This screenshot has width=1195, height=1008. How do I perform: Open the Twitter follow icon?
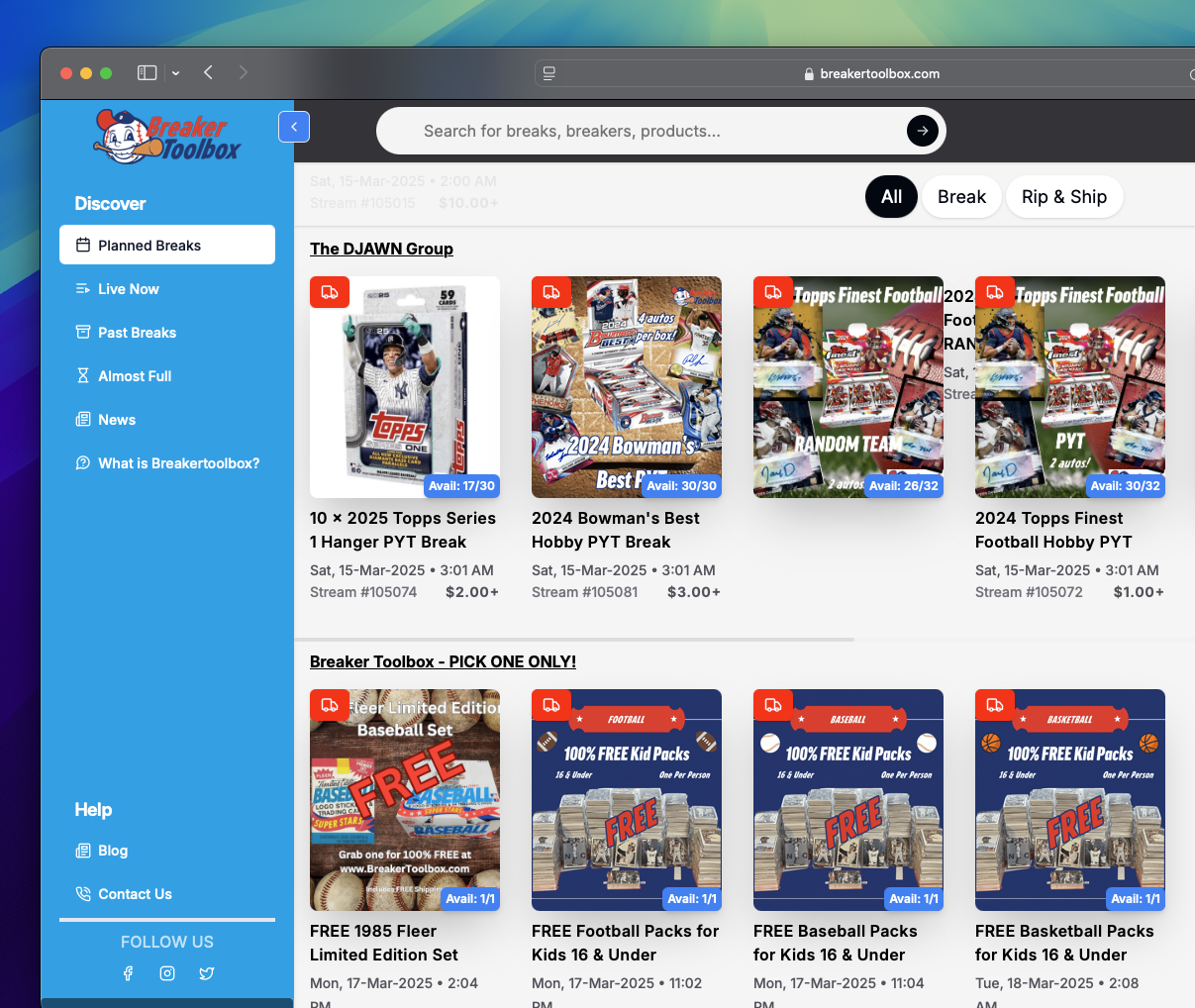(x=206, y=973)
